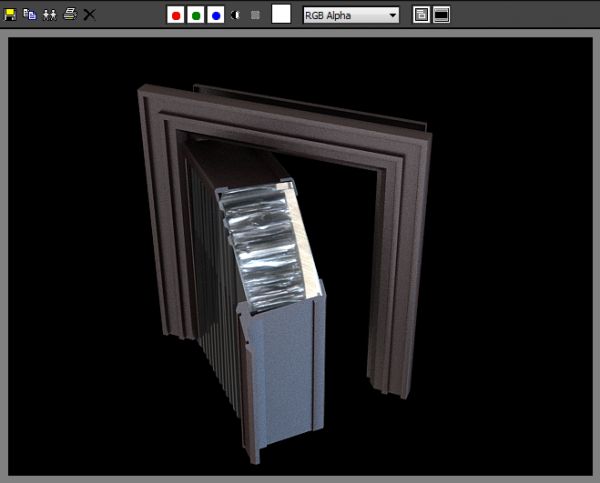Click the ribbed side edge of the door
Viewport: 600px width, 483px height.
pos(215,300)
